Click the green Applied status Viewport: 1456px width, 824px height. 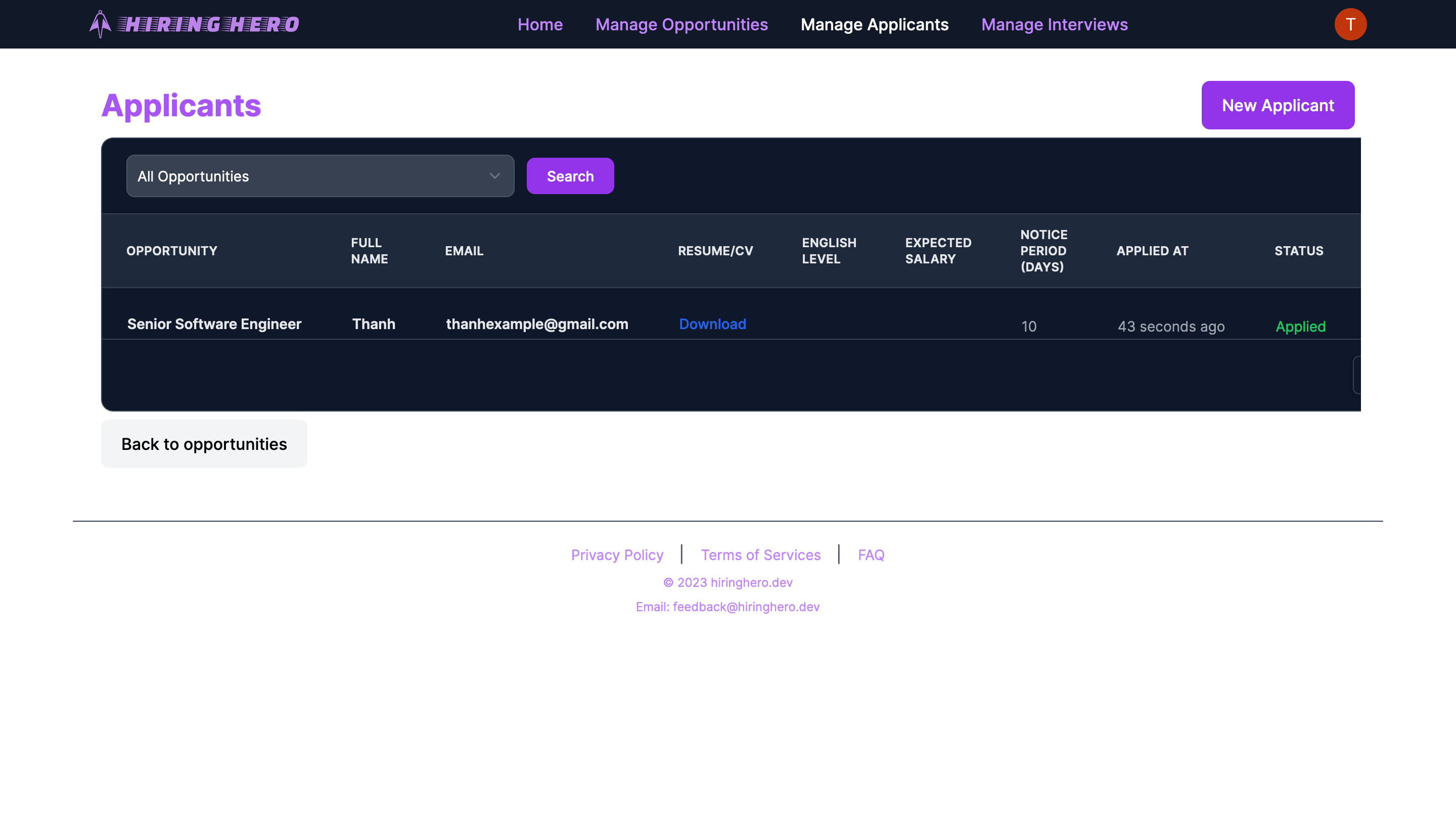pos(1300,327)
